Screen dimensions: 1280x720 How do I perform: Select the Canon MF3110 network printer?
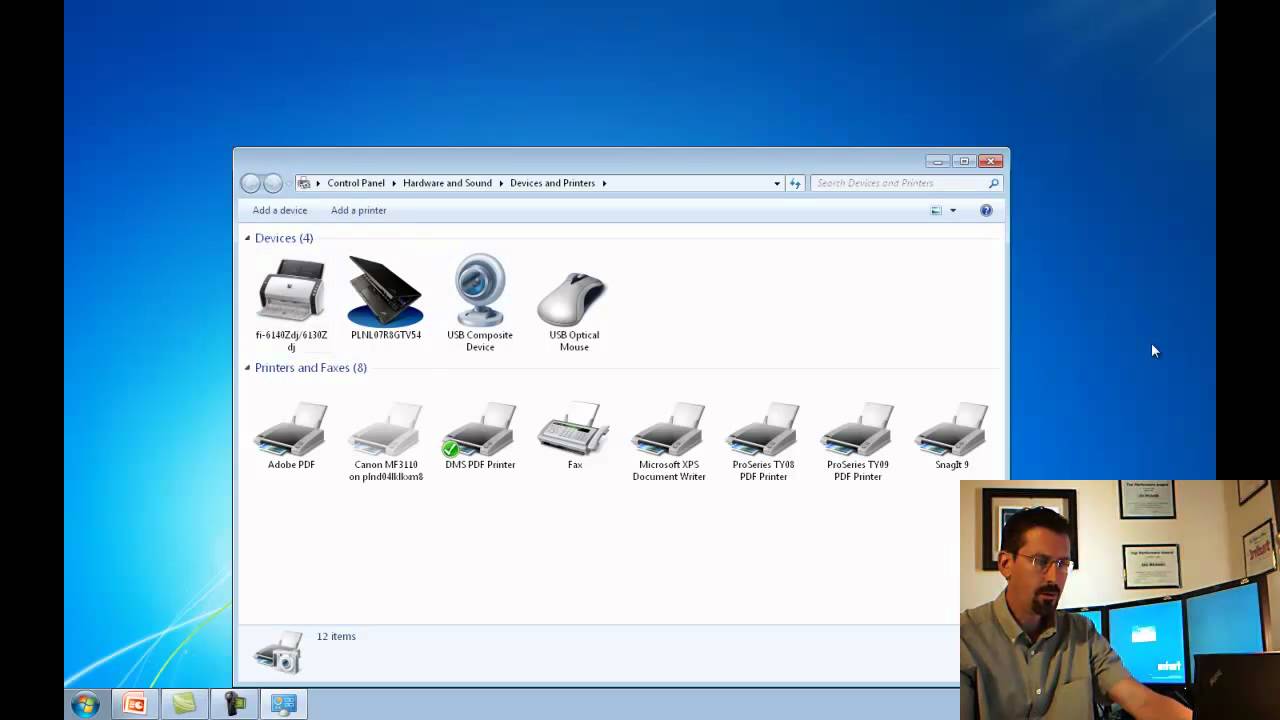(386, 430)
